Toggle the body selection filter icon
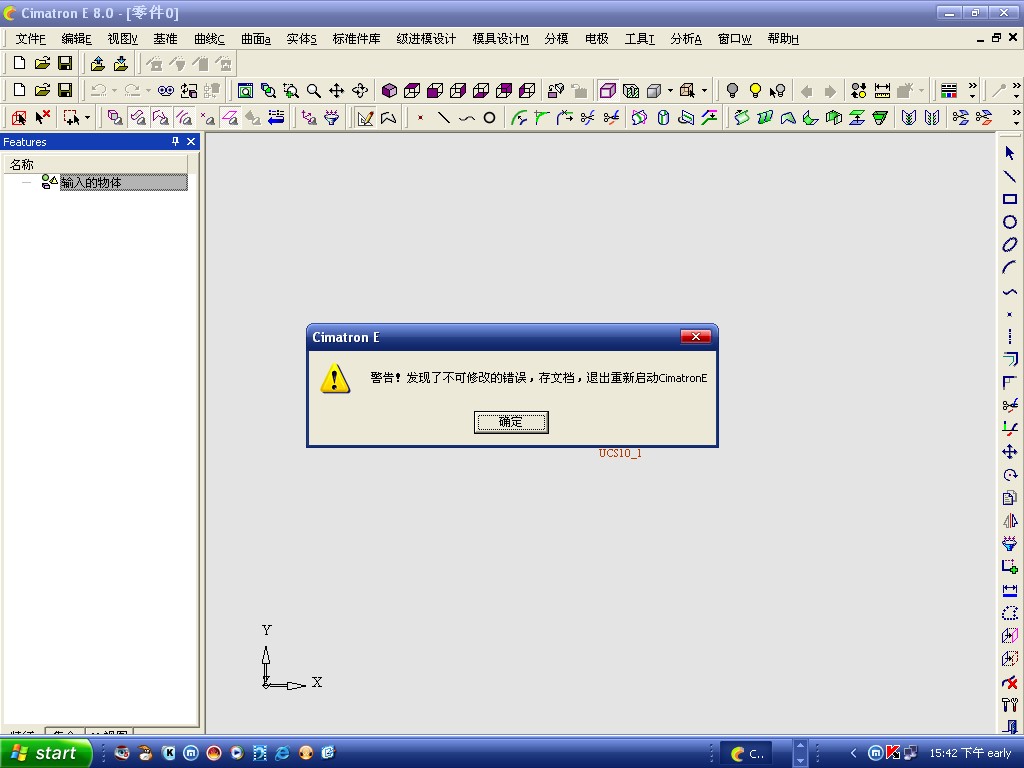 coord(115,118)
